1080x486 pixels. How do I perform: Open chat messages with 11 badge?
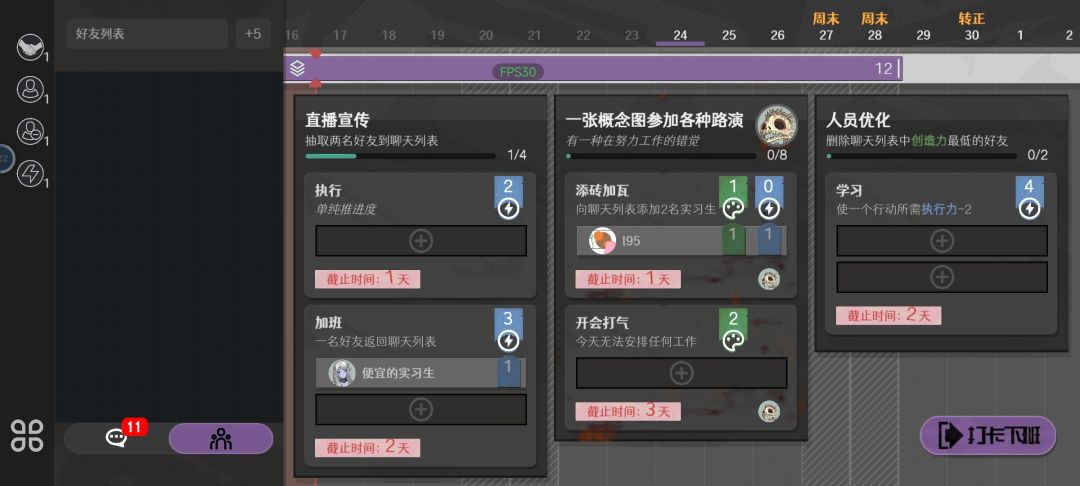(116, 439)
